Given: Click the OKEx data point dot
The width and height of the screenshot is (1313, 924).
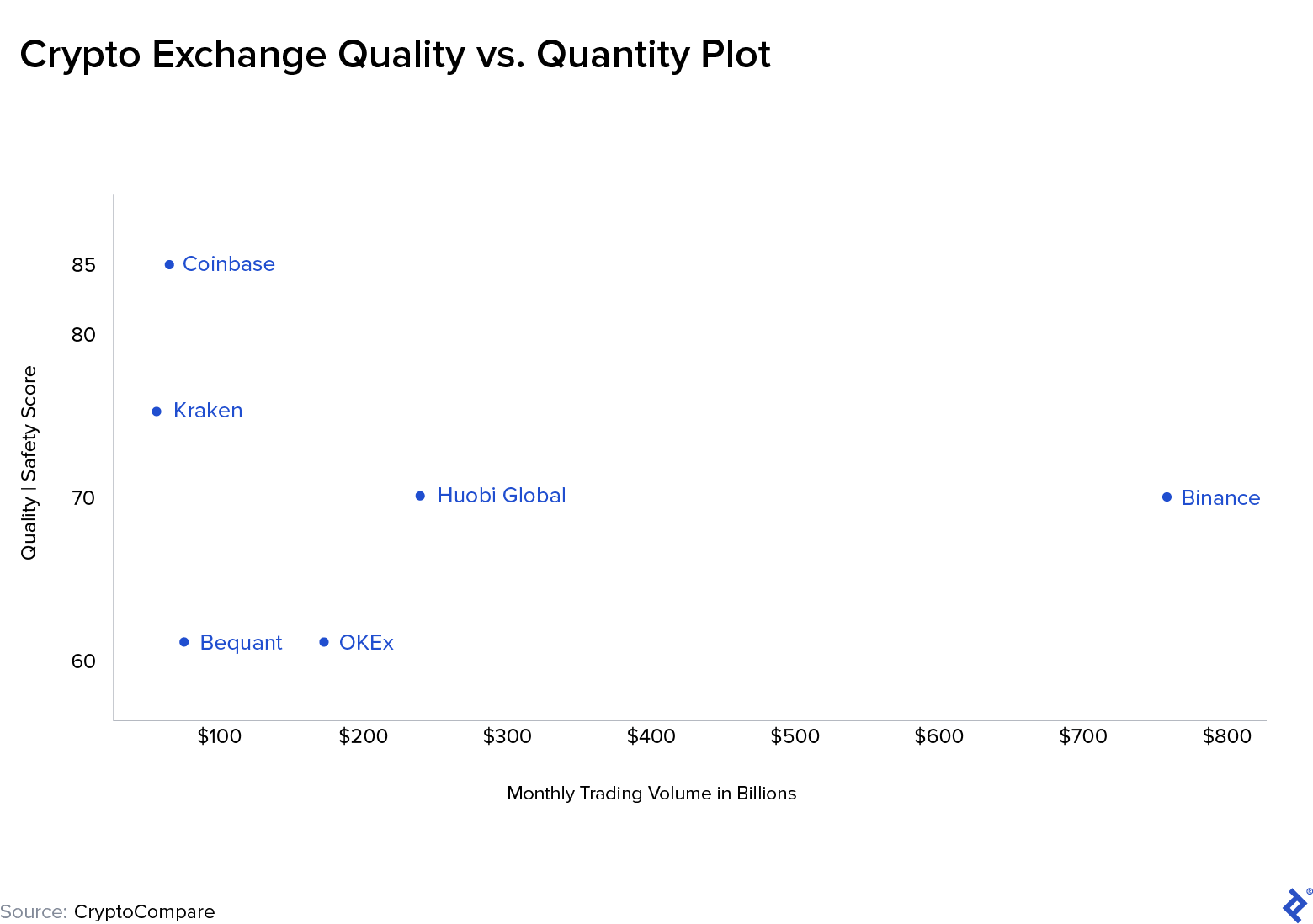Looking at the screenshot, I should click(x=324, y=642).
